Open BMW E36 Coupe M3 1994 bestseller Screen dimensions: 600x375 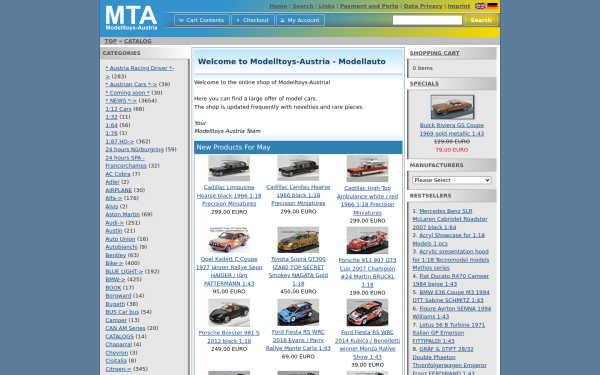(x=451, y=296)
